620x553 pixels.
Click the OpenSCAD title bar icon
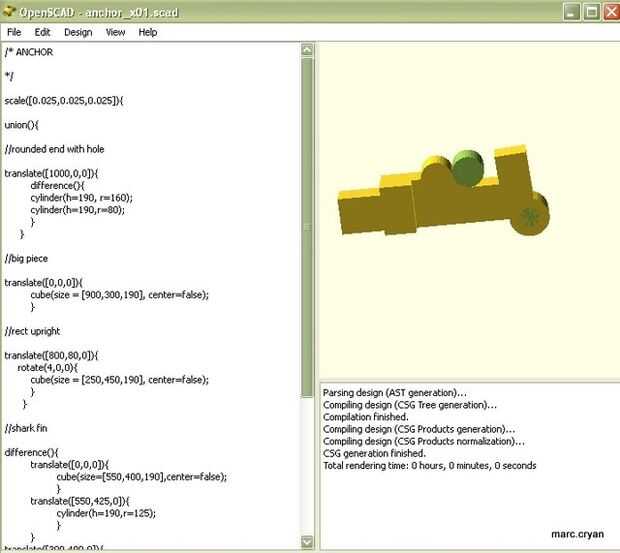9,11
